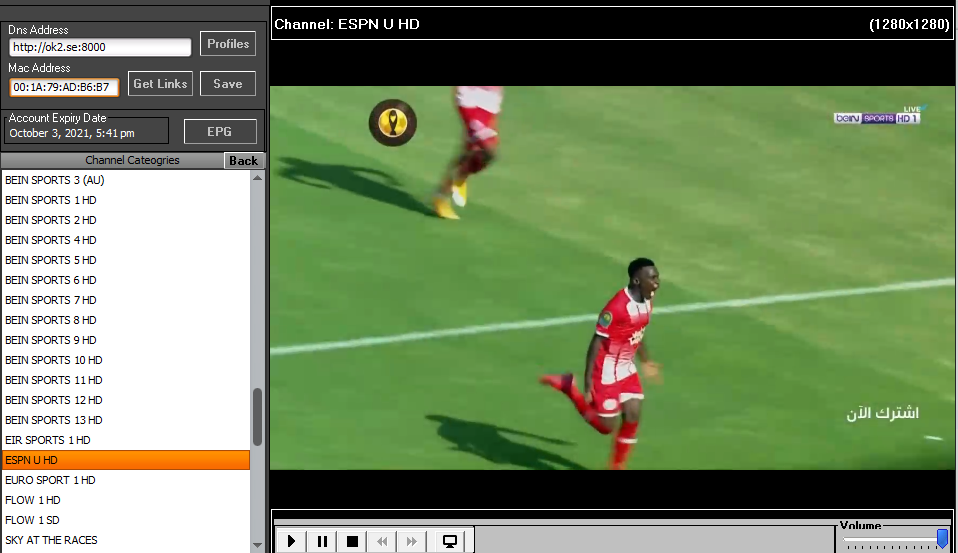Select highlighted channel ESPN U HD

[126, 460]
